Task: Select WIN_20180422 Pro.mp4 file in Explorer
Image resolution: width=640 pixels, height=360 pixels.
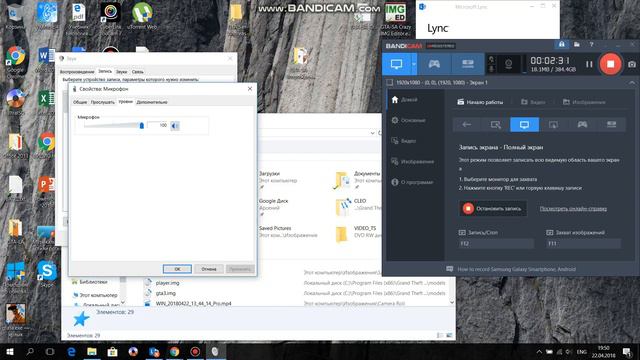Action: 193,304
